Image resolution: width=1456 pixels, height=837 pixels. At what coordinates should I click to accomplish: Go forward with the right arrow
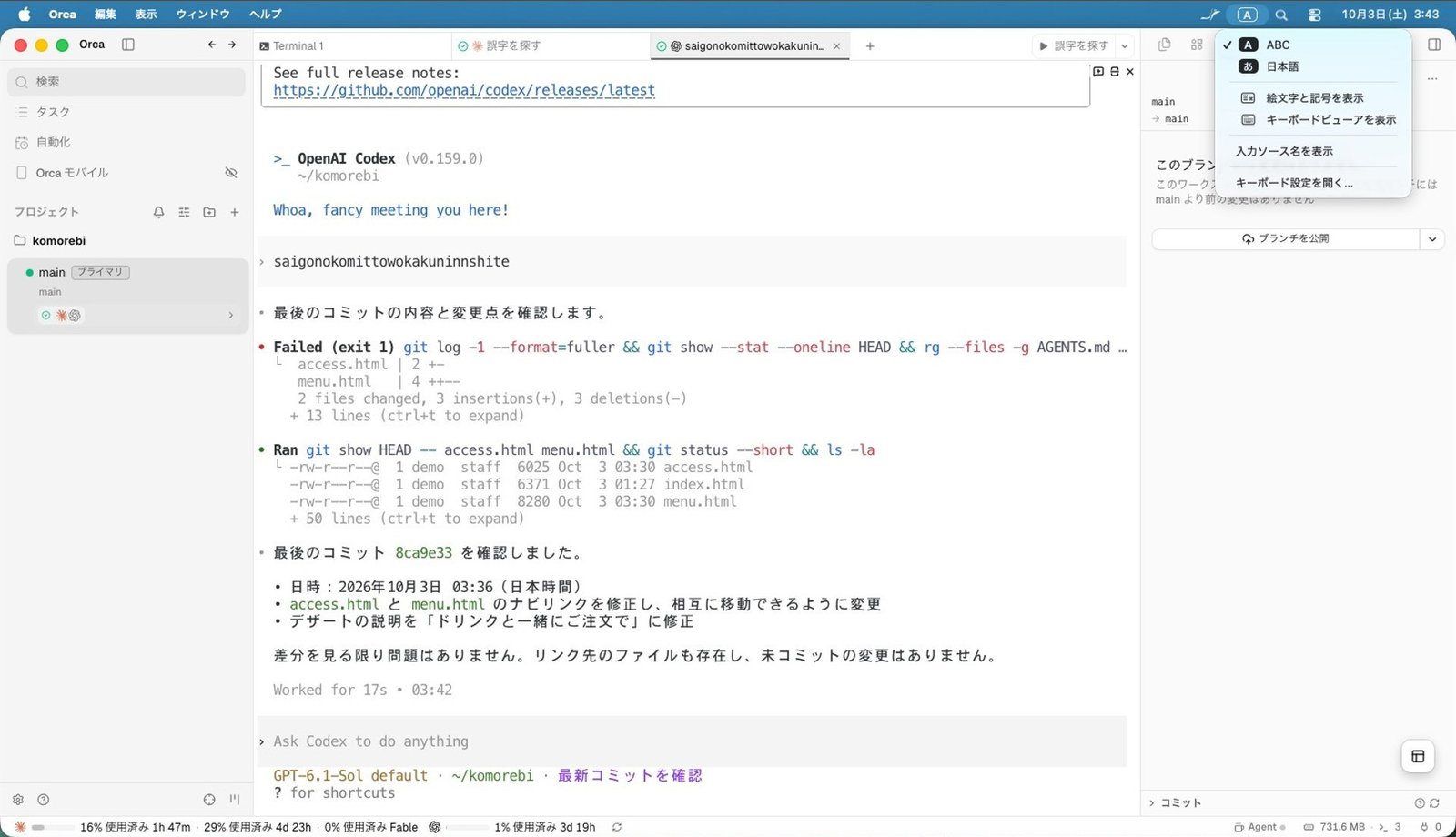tap(232, 45)
